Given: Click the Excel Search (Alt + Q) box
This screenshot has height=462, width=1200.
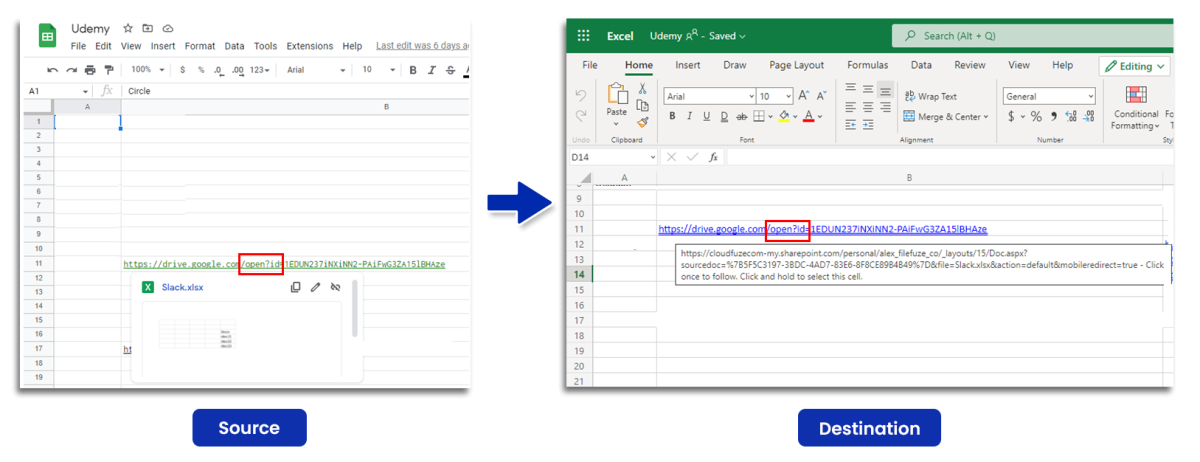Looking at the screenshot, I should pyautogui.click(x=1030, y=36).
